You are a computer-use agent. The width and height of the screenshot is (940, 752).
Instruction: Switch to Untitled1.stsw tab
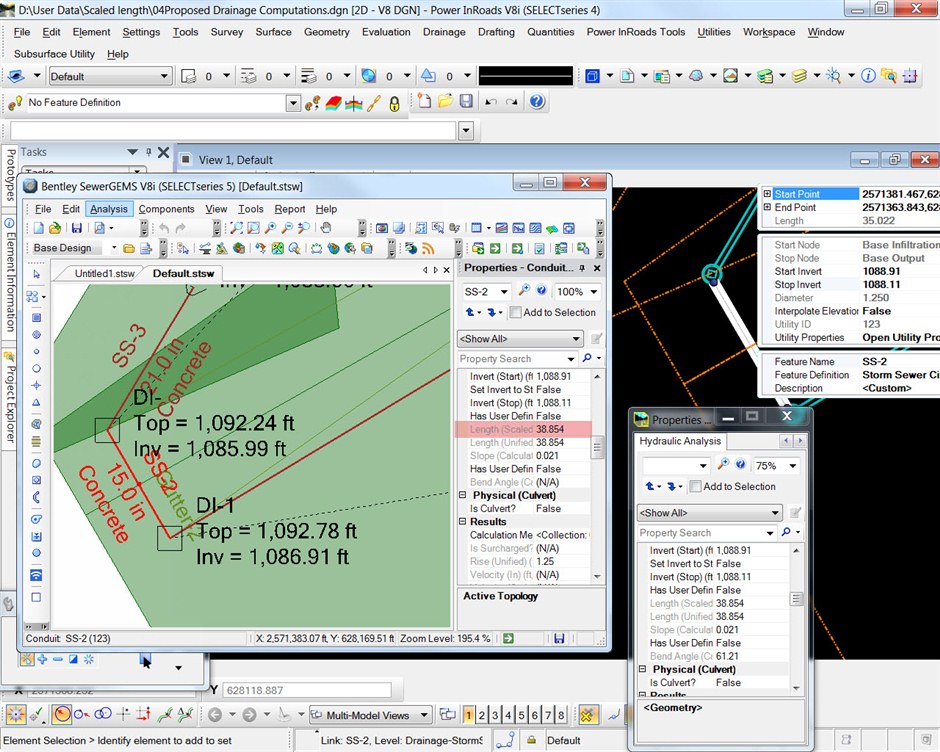coord(104,273)
